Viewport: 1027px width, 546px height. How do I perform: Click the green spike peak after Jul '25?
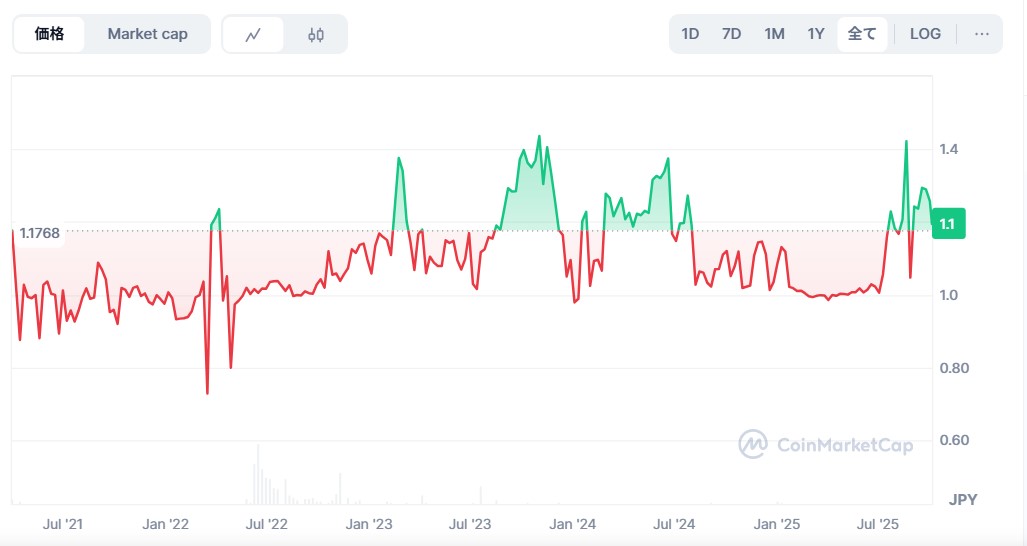906,141
